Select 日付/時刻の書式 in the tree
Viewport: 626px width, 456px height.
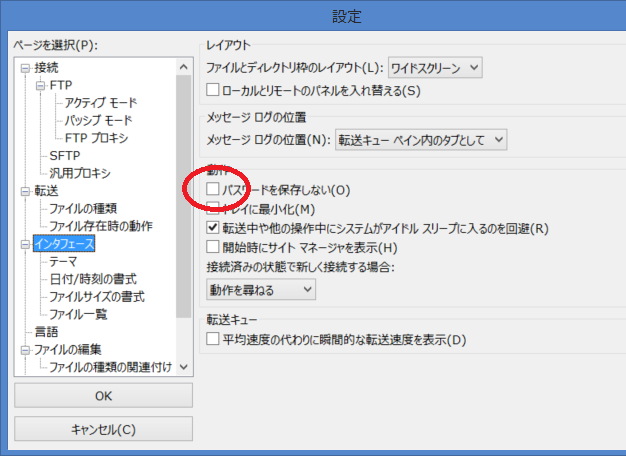coord(93,279)
